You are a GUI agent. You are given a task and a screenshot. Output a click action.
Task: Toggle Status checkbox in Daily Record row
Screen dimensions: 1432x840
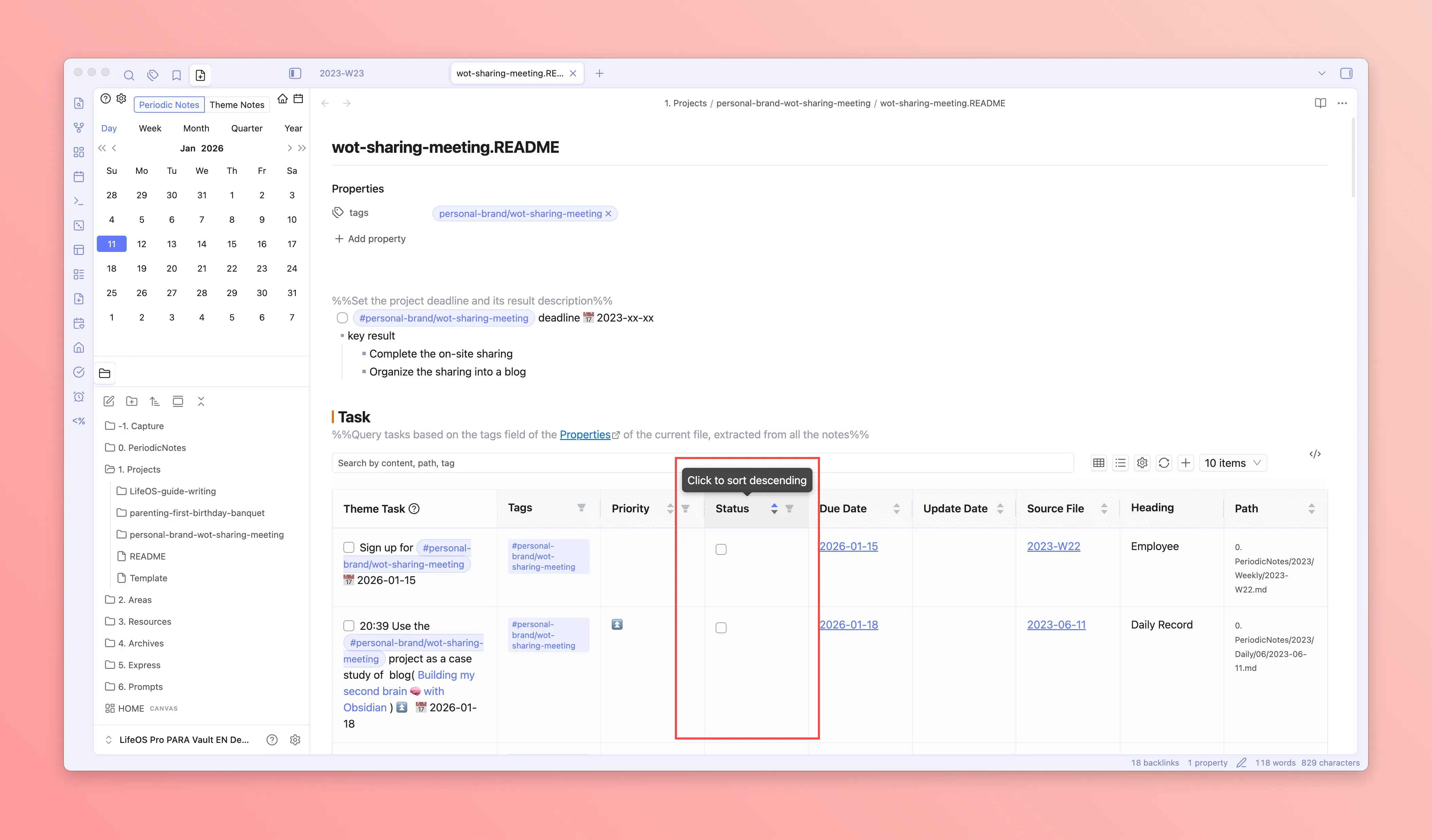click(720, 627)
